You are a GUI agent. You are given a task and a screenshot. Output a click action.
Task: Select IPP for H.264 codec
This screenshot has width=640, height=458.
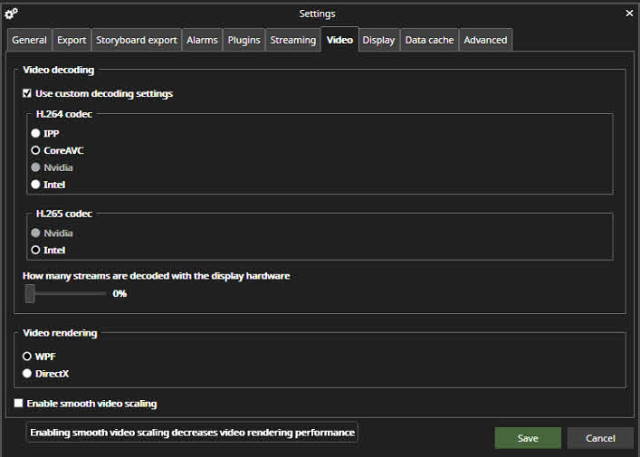click(36, 133)
